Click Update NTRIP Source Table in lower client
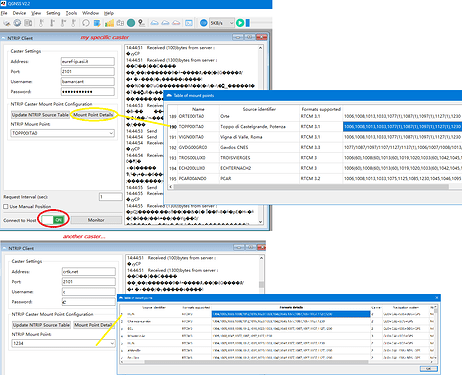 point(41,325)
